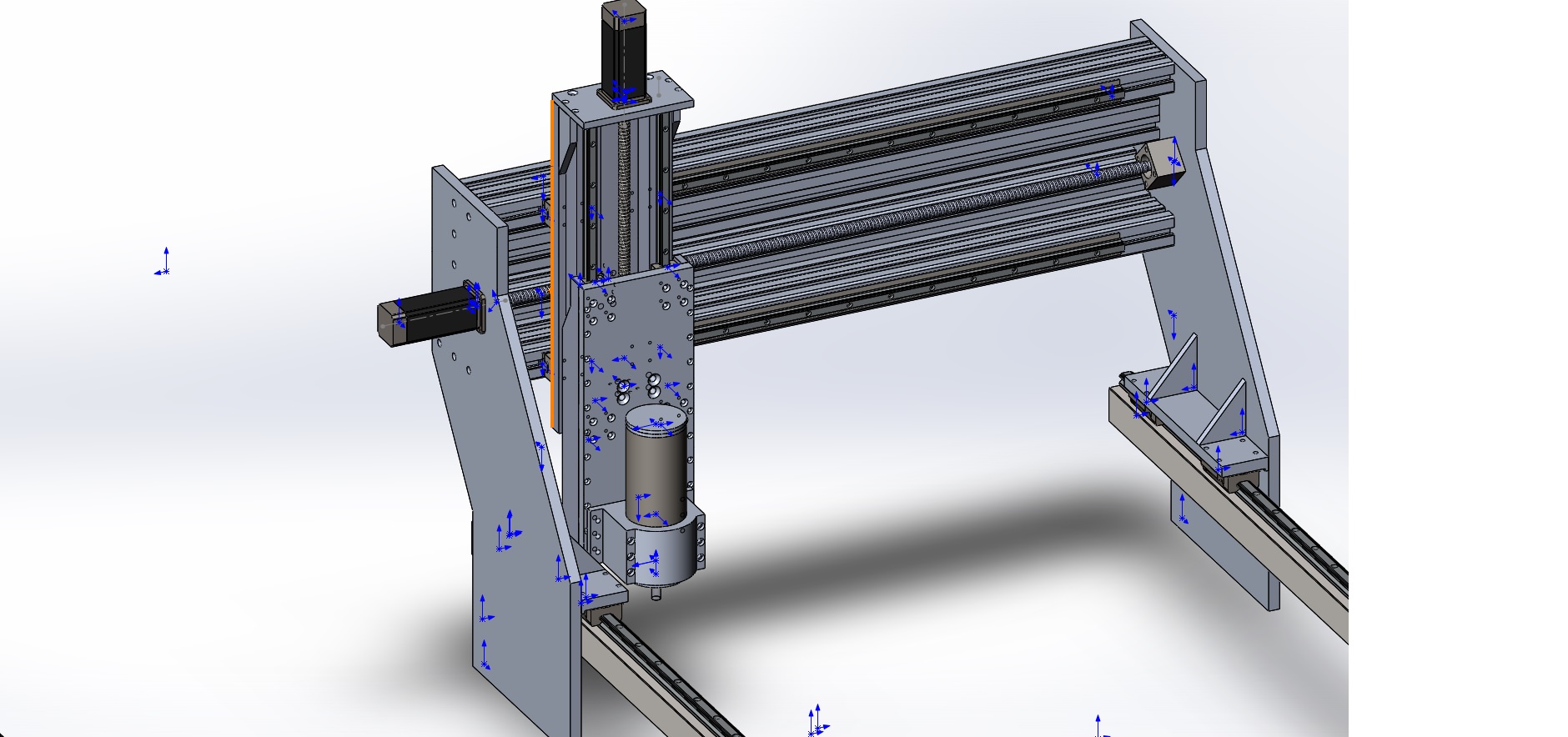Select the bearing block at the ball screw's right end
Viewport: 1568px width, 737px height.
1160,163
